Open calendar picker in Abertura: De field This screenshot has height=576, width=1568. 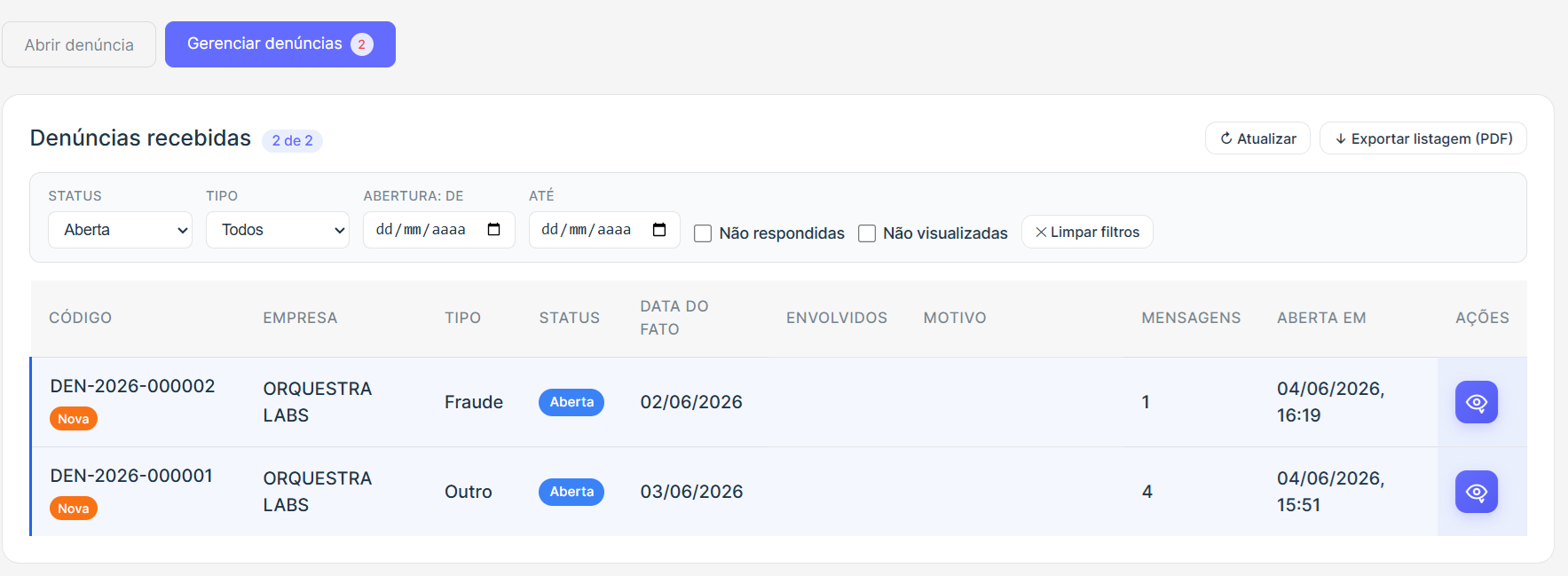[494, 230]
